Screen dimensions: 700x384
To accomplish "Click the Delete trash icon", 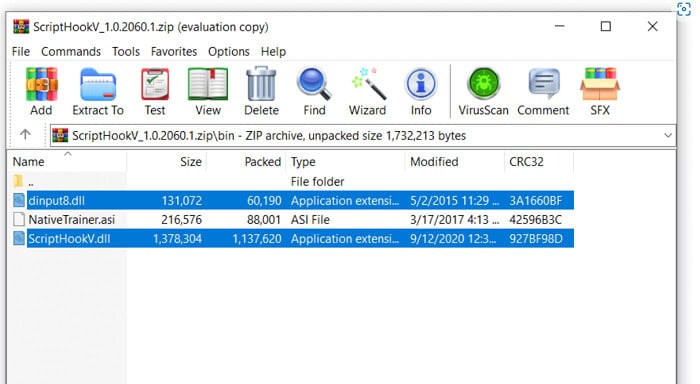I will [261, 83].
